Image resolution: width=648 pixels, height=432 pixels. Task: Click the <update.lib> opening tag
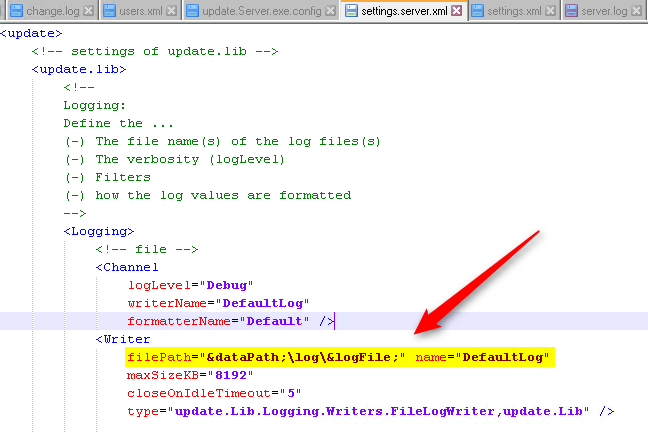coord(79,69)
